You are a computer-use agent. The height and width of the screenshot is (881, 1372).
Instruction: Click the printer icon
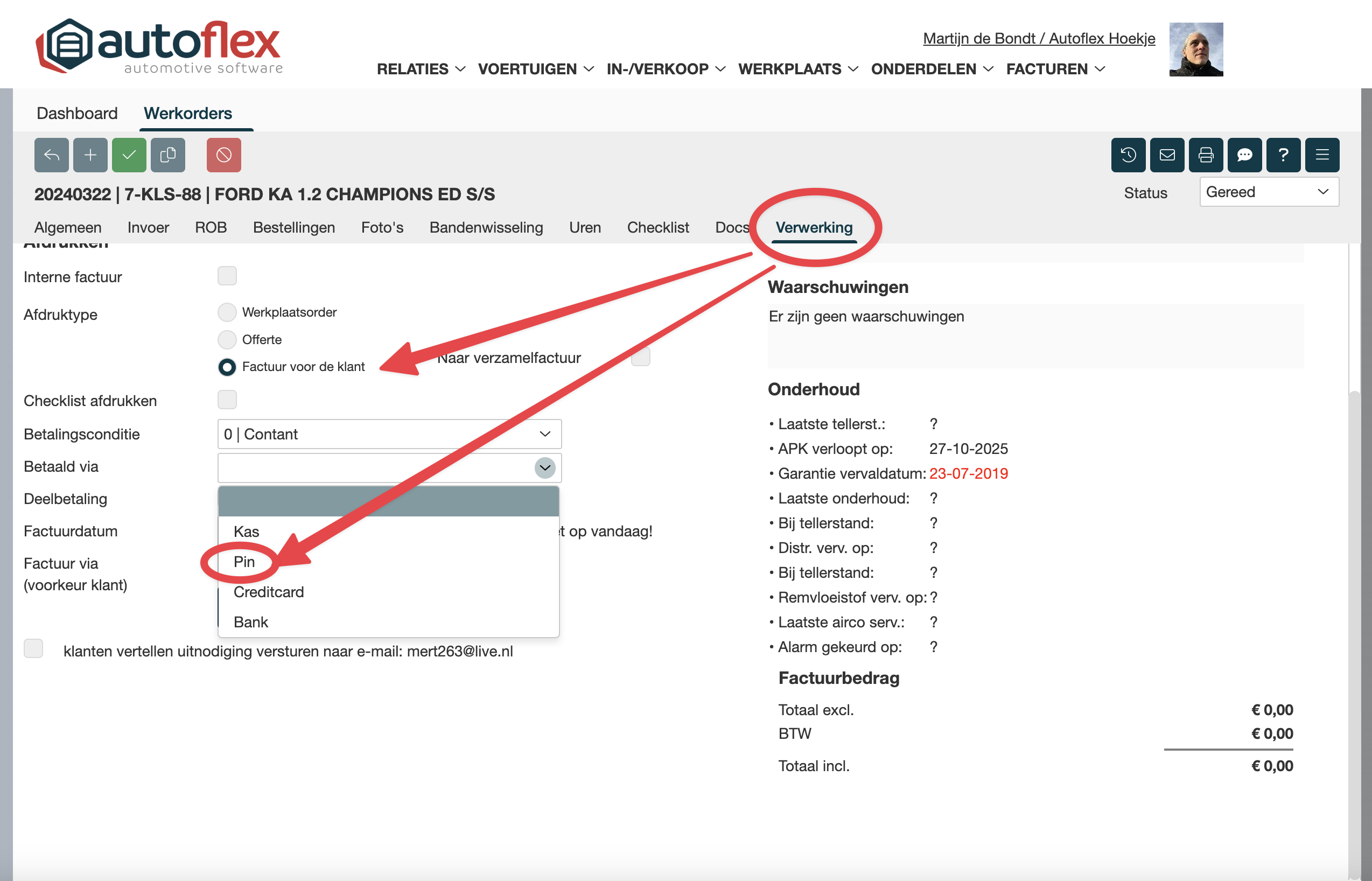(x=1206, y=155)
